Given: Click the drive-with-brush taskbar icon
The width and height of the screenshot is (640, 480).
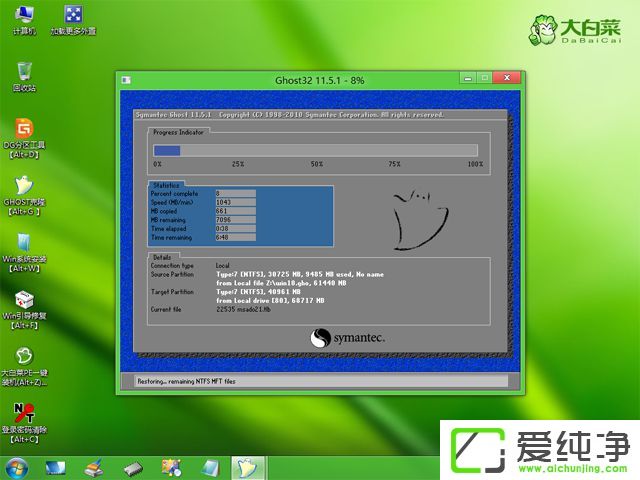Looking at the screenshot, I should pyautogui.click(x=93, y=467).
